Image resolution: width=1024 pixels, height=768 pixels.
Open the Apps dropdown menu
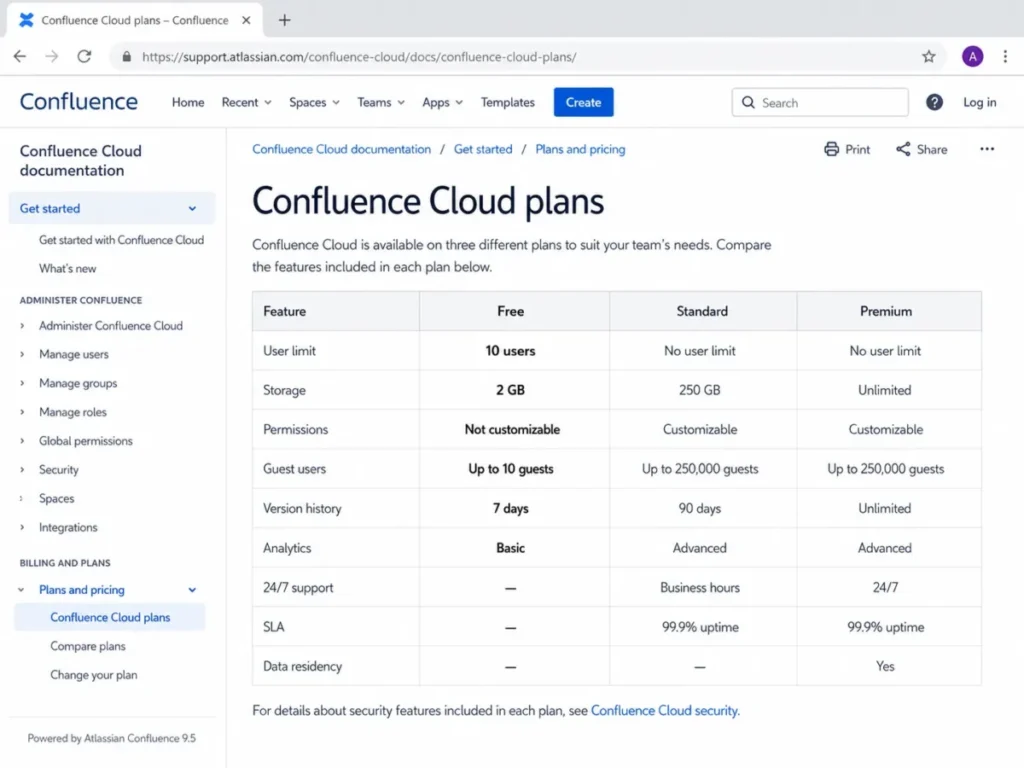tap(442, 103)
